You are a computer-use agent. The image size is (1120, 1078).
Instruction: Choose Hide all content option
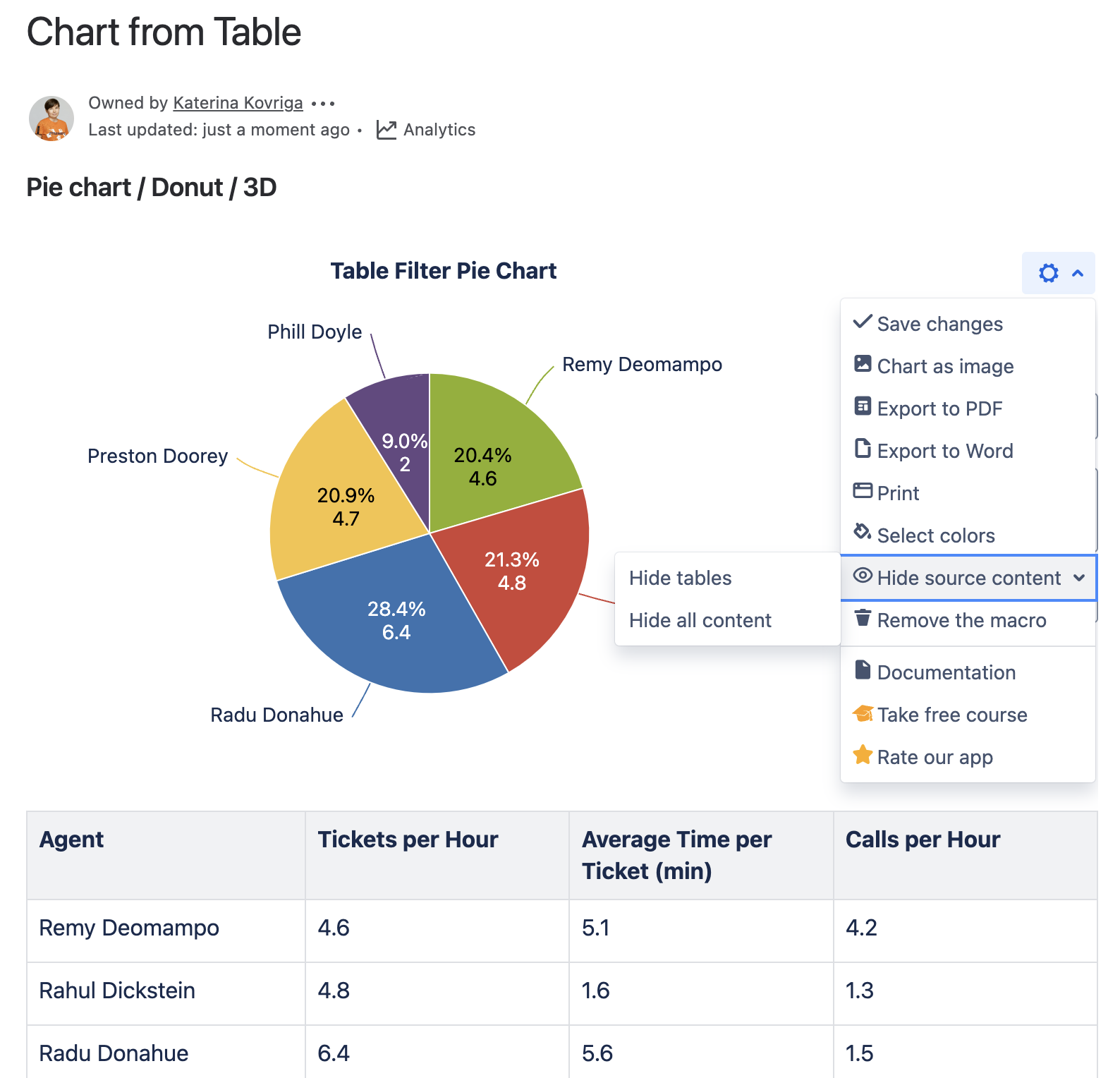[x=700, y=620]
